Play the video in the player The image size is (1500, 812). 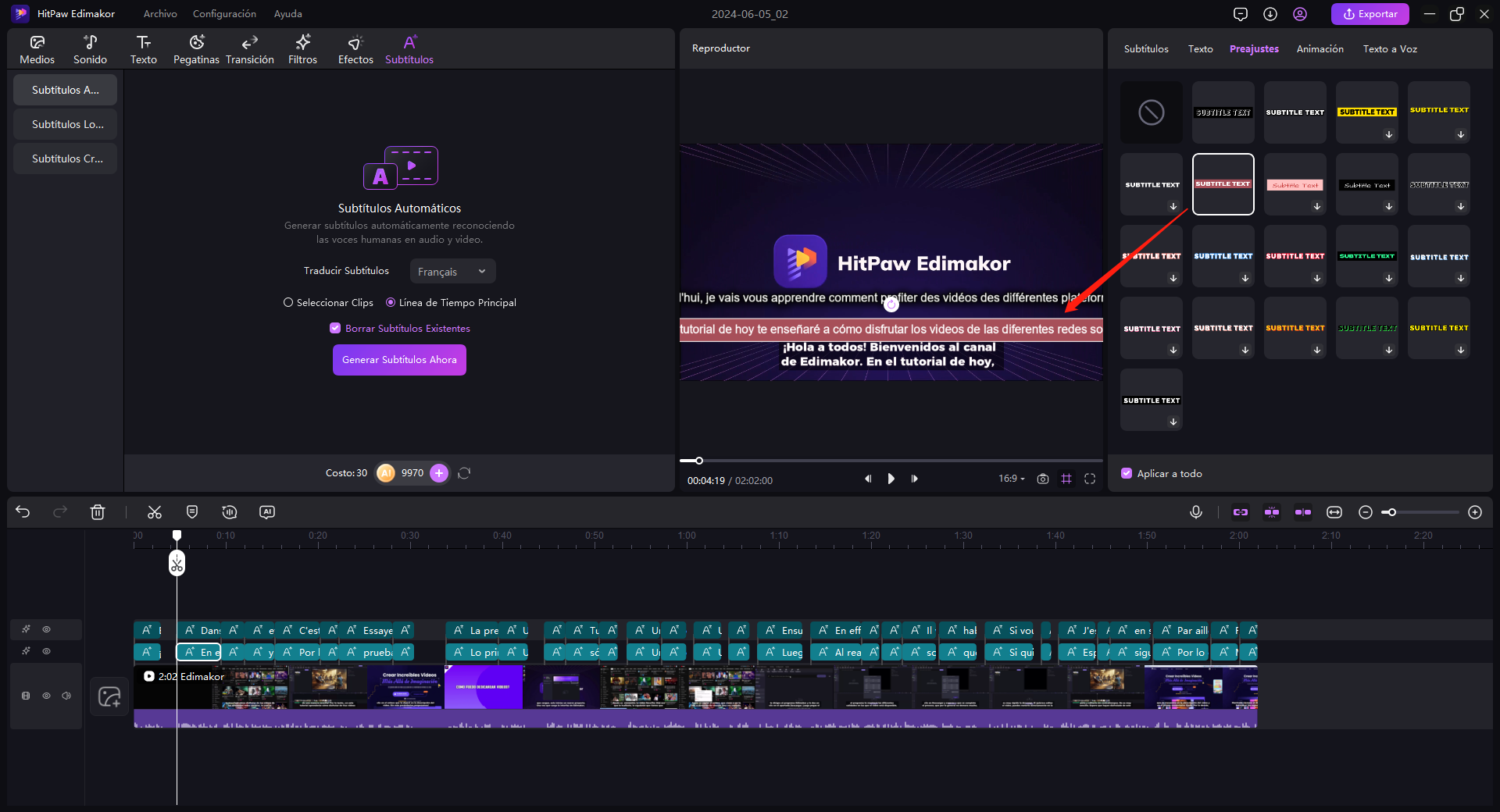(x=891, y=479)
